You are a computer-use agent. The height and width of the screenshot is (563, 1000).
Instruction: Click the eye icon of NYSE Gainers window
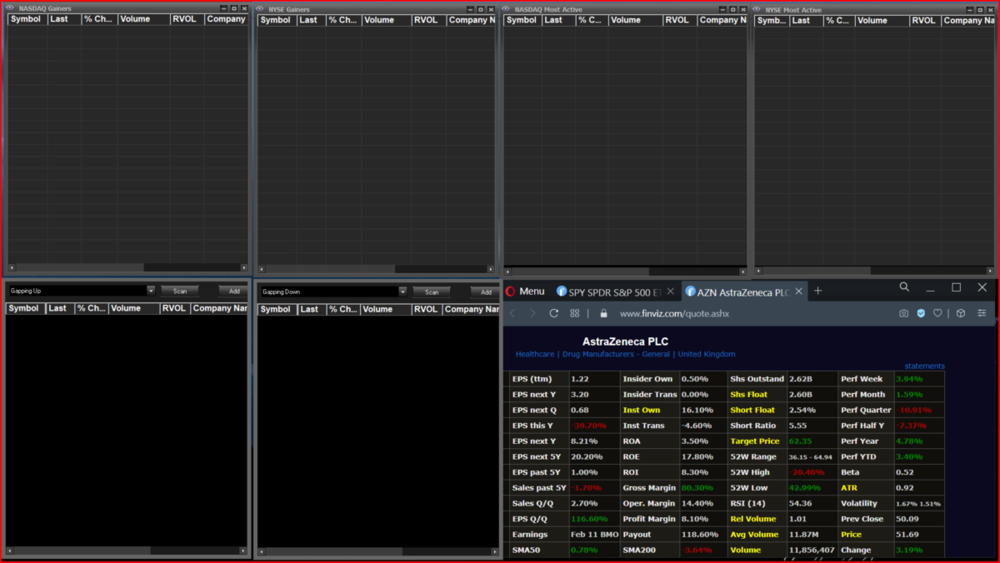[x=260, y=9]
